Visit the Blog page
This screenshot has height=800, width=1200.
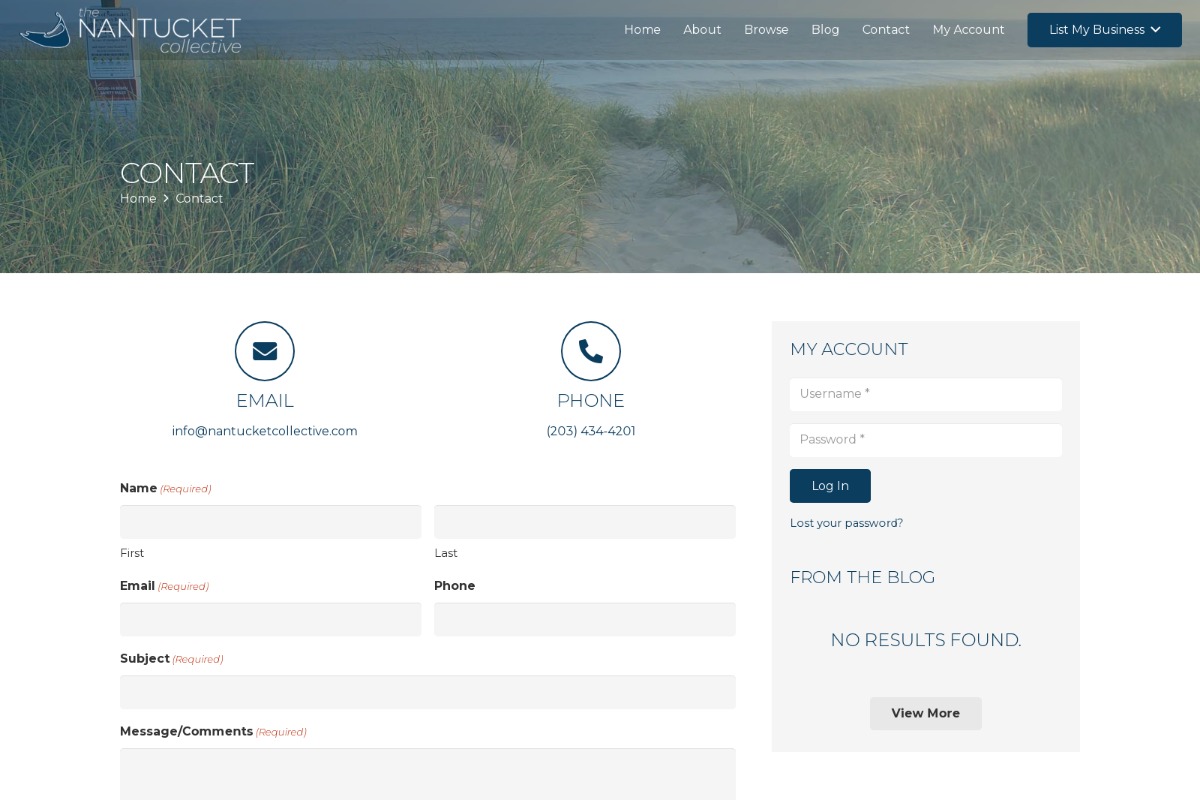pyautogui.click(x=825, y=30)
